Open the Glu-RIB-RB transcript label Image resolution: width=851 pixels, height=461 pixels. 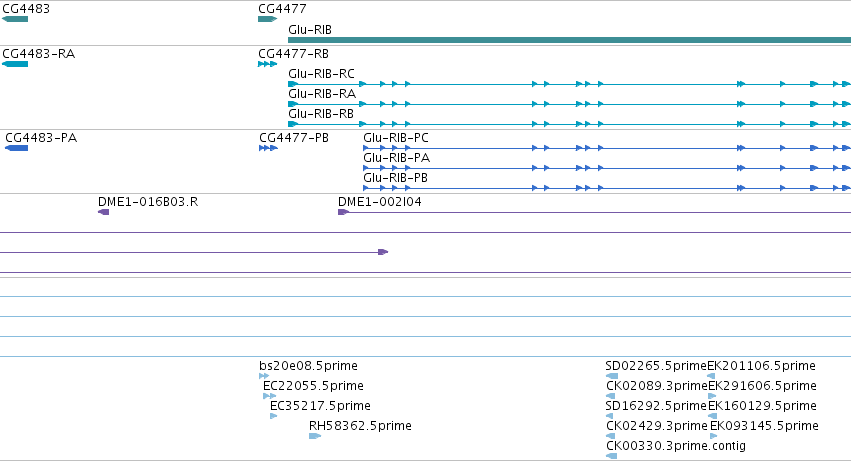tap(321, 114)
